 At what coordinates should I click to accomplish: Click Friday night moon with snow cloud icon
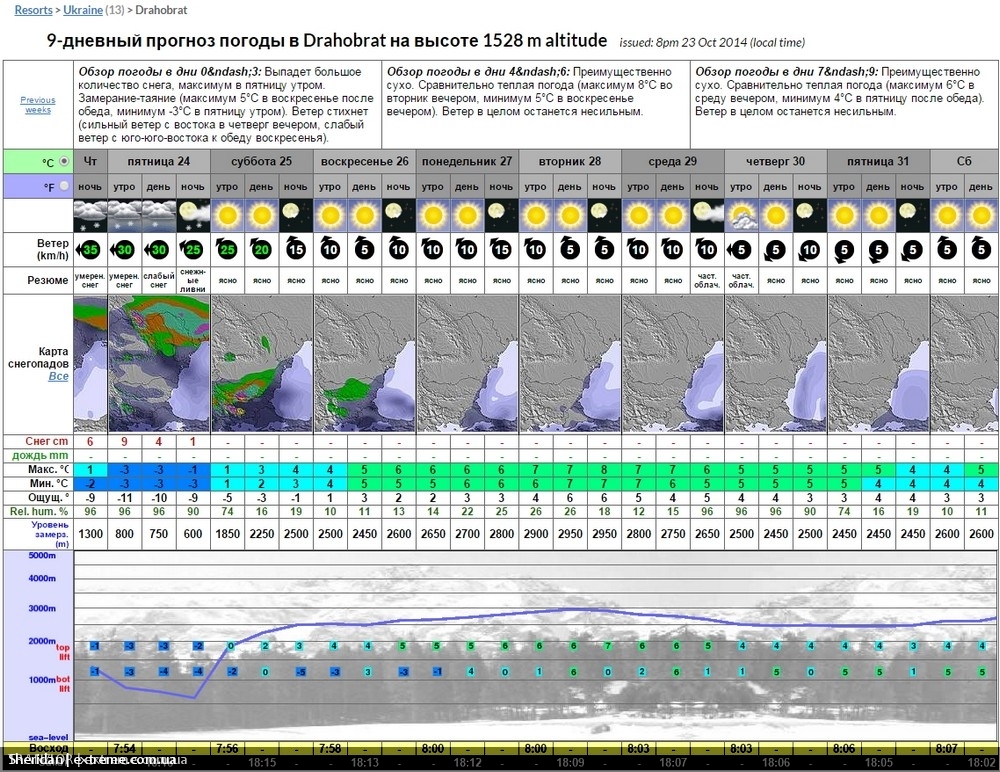193,214
